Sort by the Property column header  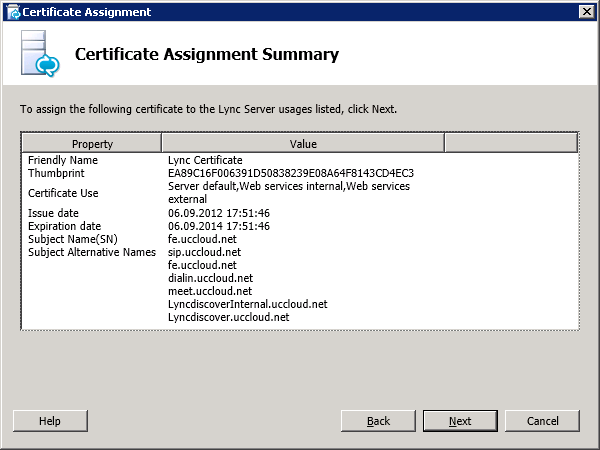pyautogui.click(x=92, y=143)
